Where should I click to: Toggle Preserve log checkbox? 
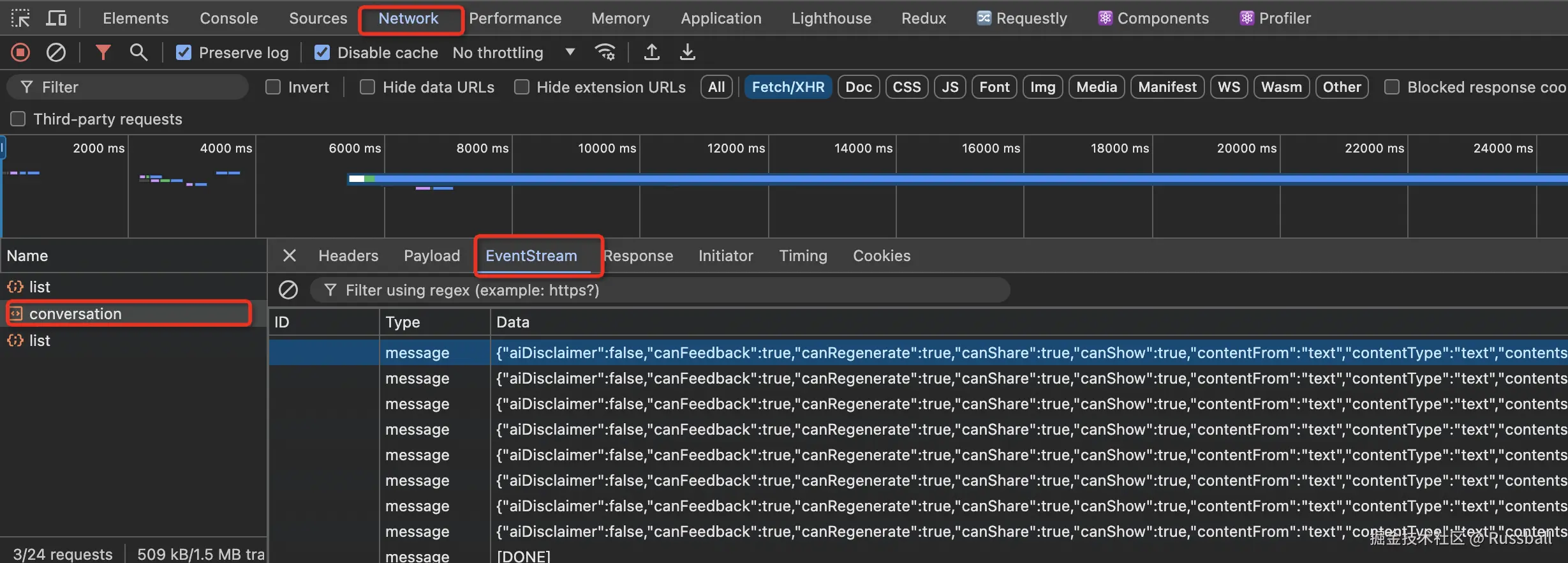coord(184,52)
